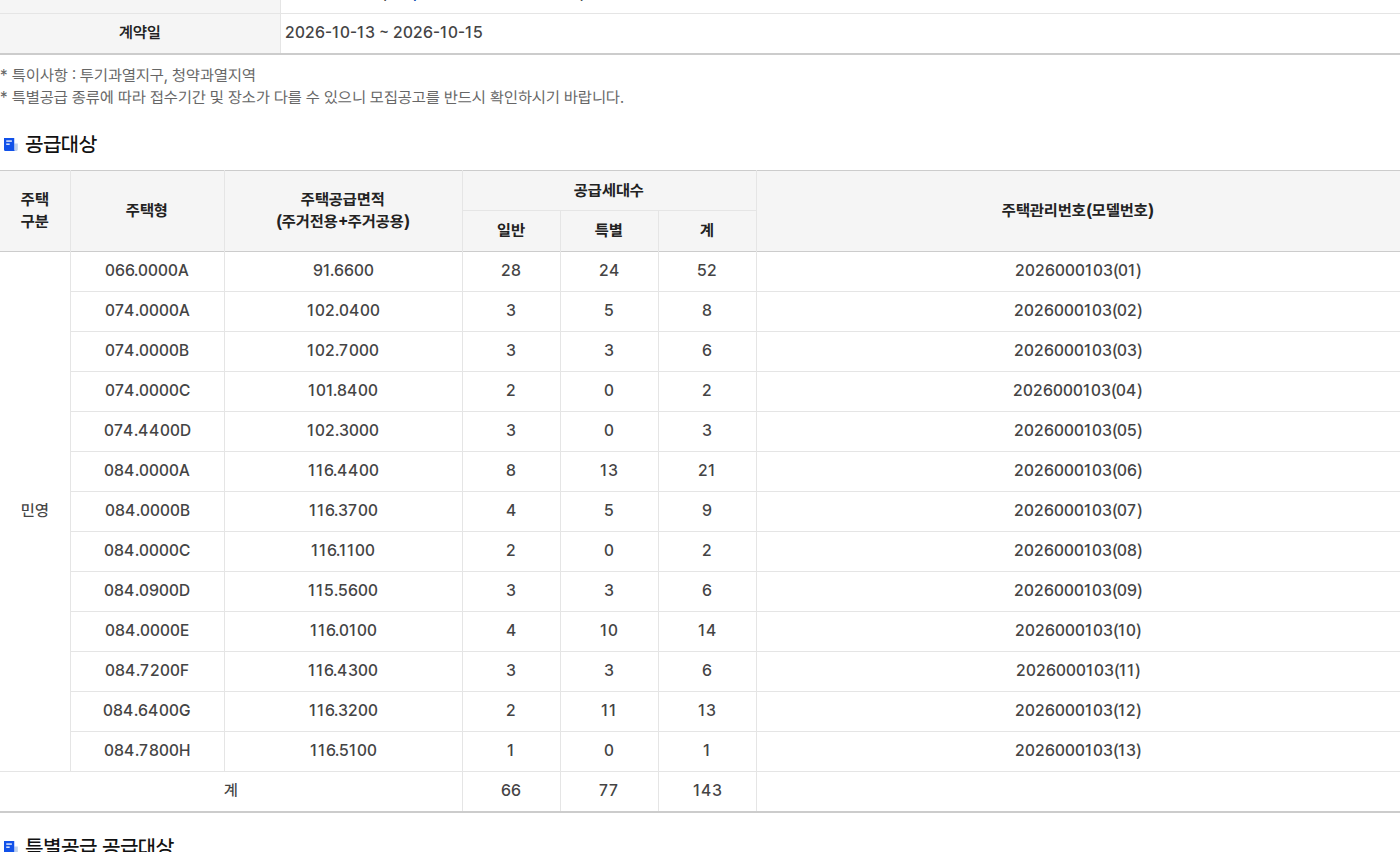Image resolution: width=1400 pixels, height=852 pixels.
Task: Select housing type 084.0000B
Action: [147, 511]
